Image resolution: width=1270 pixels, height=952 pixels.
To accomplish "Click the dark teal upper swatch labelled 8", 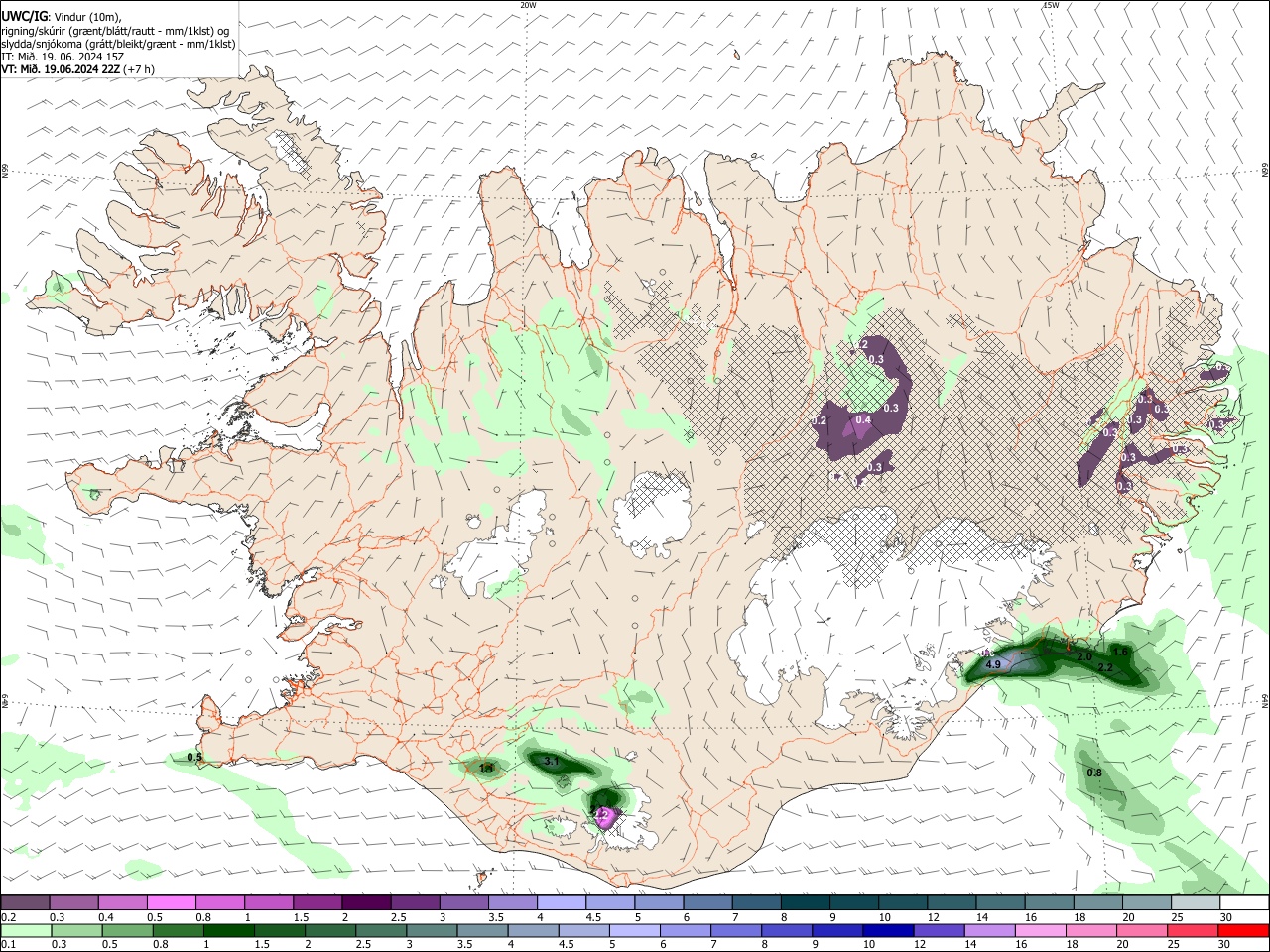I will point(805,903).
